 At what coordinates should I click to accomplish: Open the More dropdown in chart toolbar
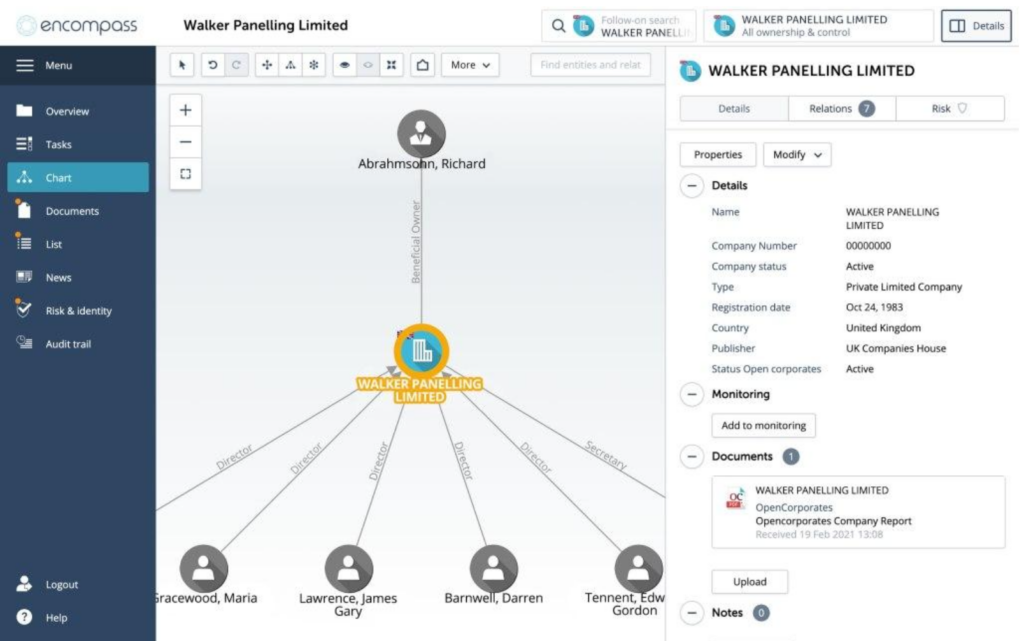(469, 64)
